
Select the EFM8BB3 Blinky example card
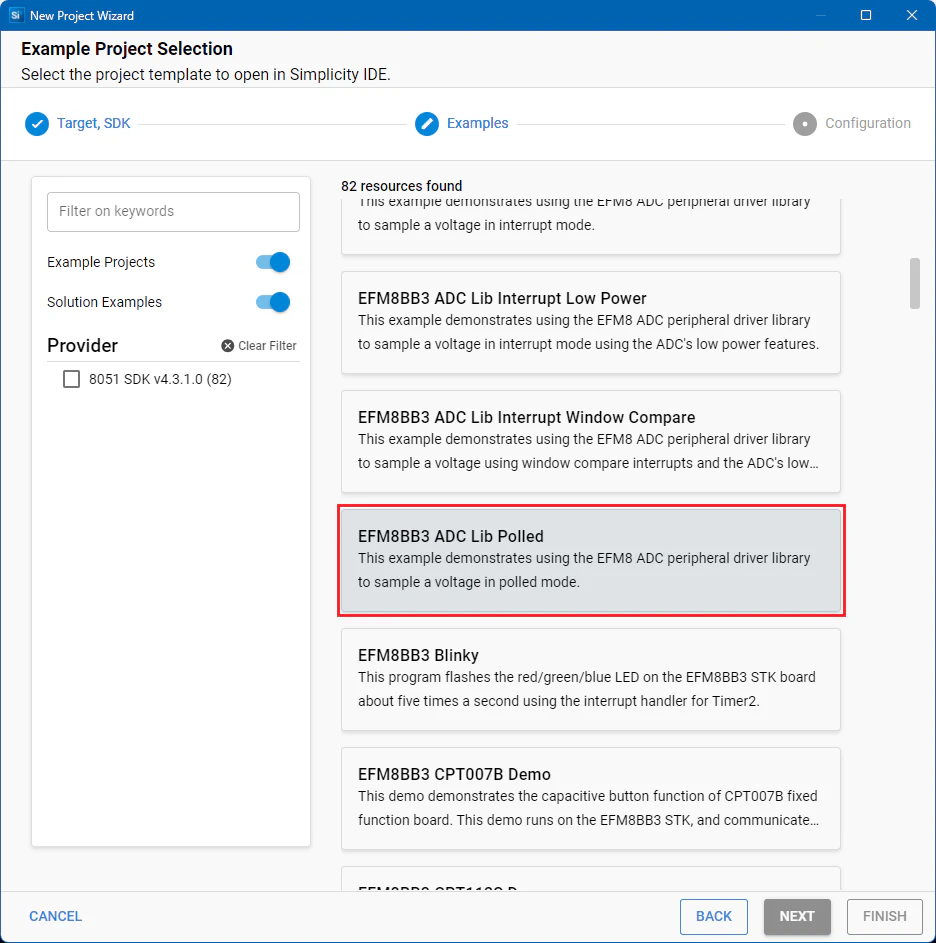pyautogui.click(x=590, y=680)
